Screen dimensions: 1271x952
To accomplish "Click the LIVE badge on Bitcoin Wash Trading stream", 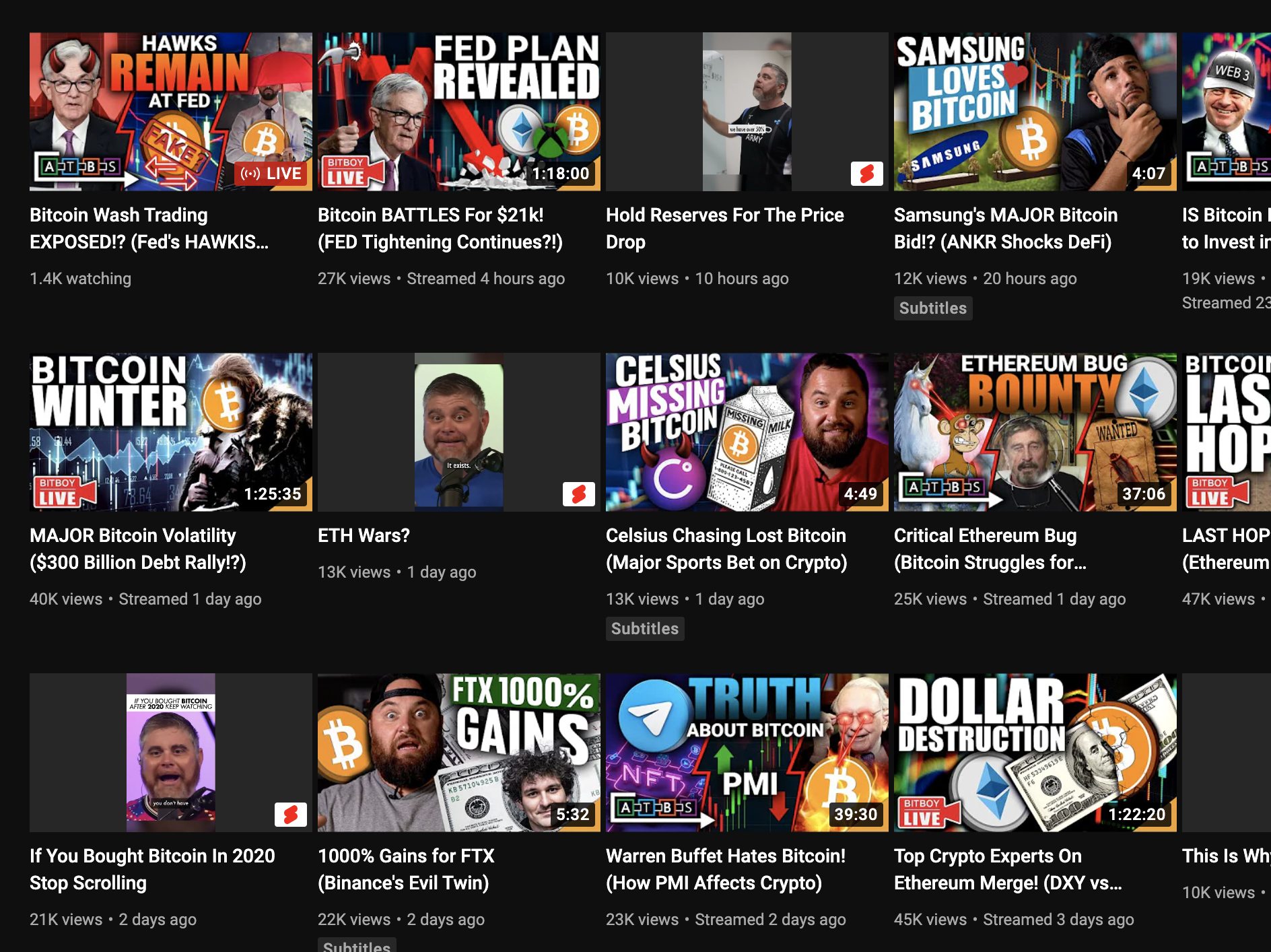I will click(271, 173).
